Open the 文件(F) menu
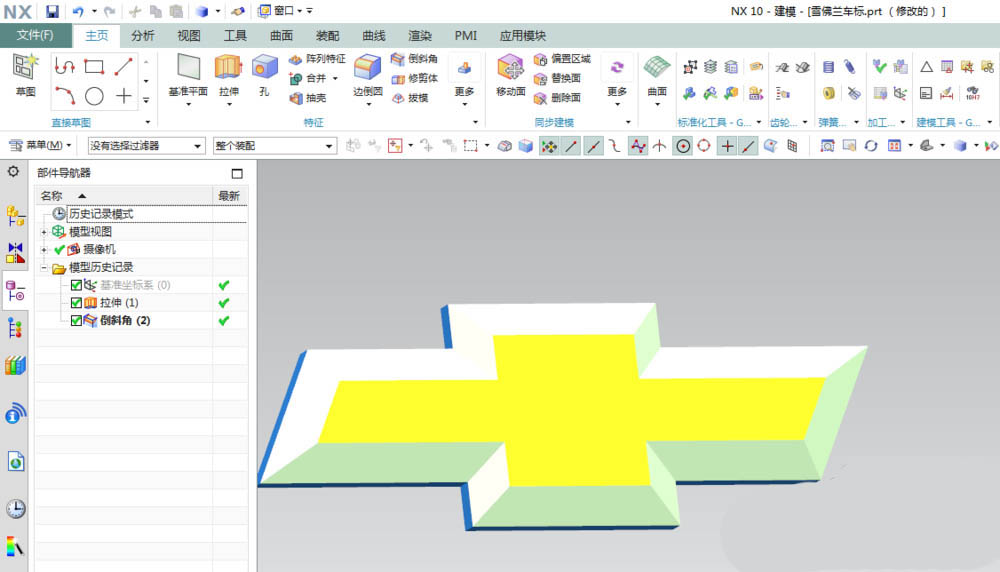This screenshot has height=572, width=1000. (x=35, y=35)
